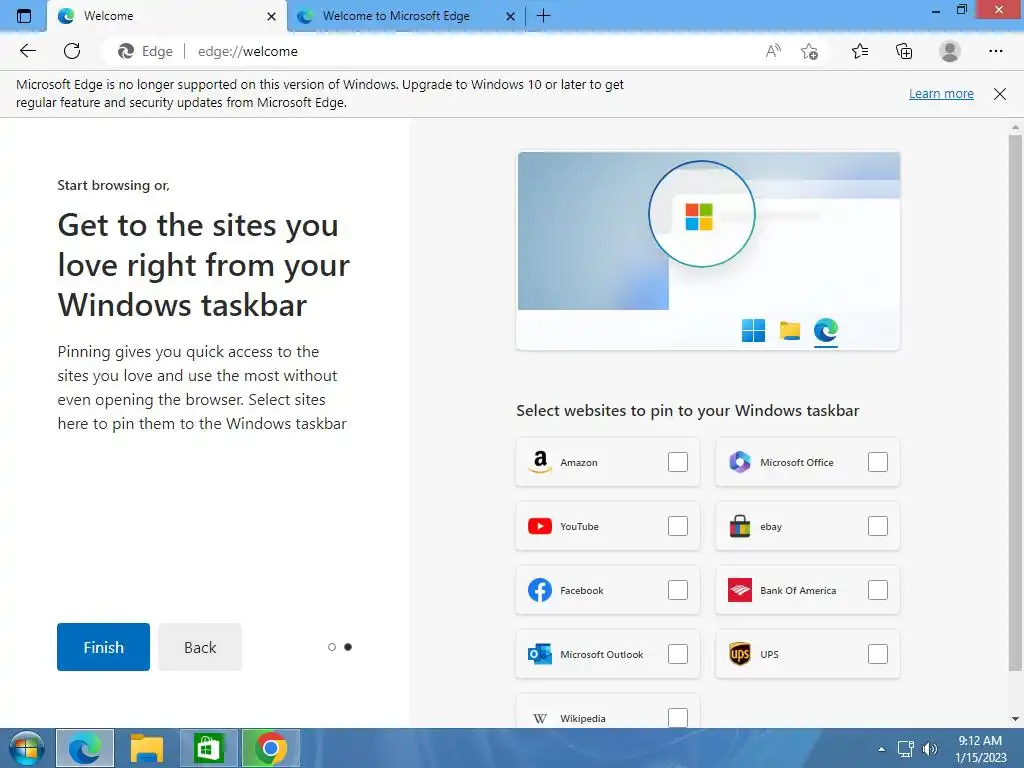
Task: Open the Favorites list icon
Action: click(x=860, y=51)
